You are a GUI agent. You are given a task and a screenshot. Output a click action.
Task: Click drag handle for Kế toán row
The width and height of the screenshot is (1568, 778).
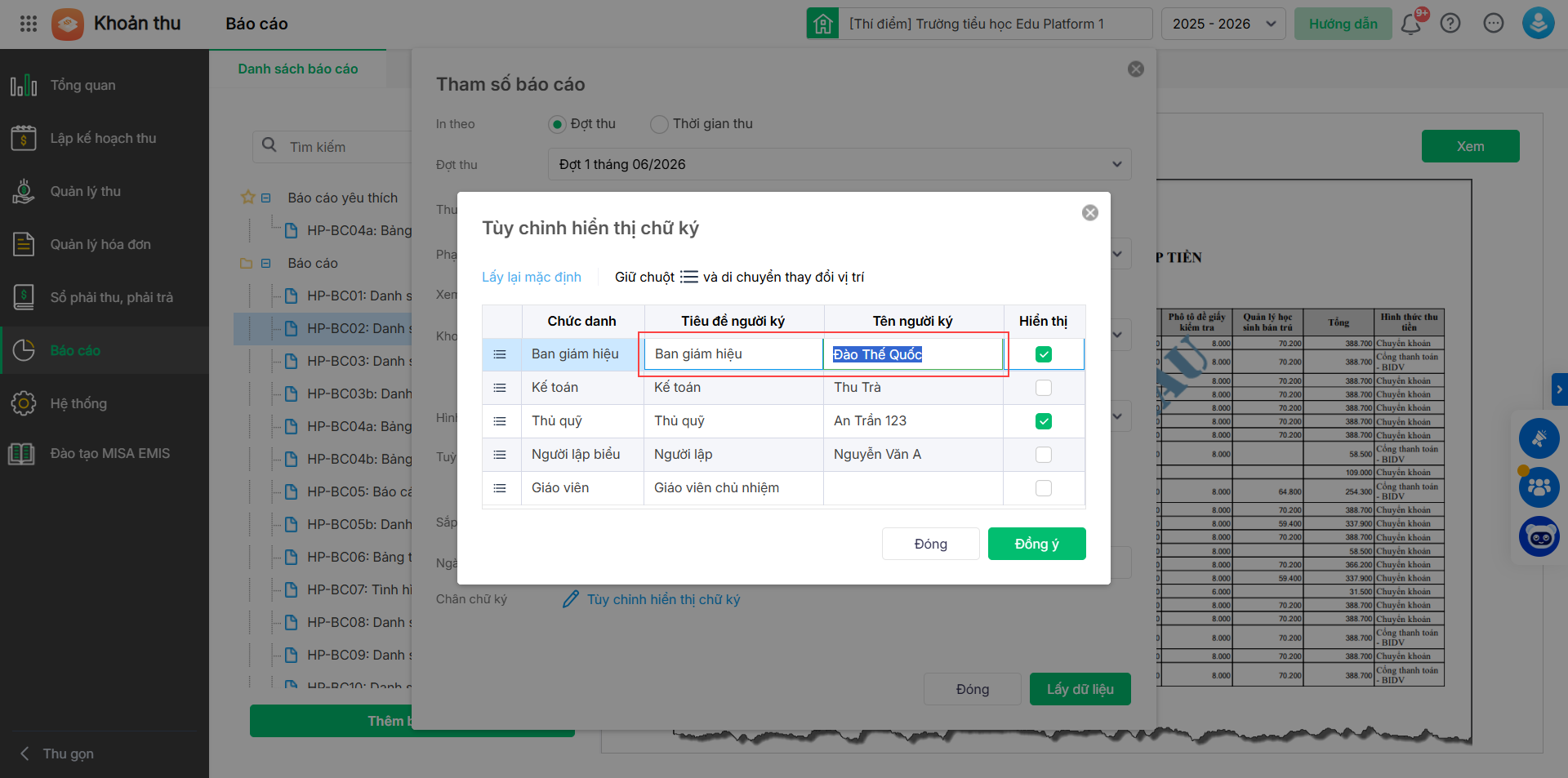[500, 388]
